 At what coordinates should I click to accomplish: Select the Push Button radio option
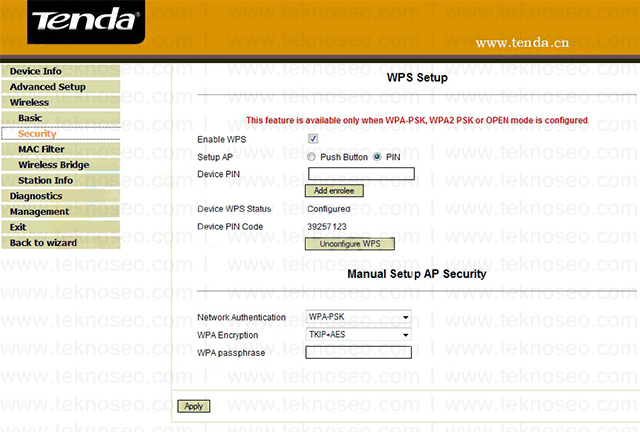(x=311, y=157)
